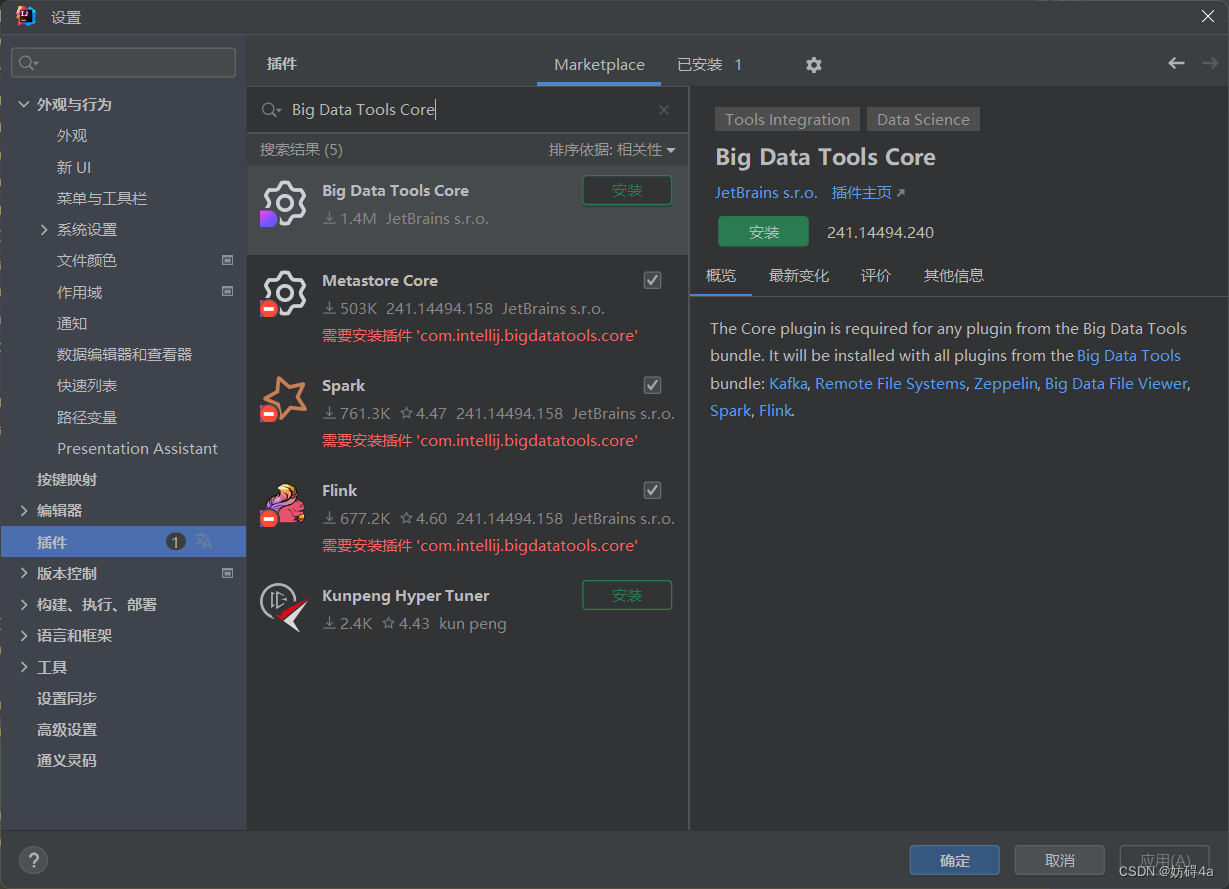Open the Big Data File Viewer link

[1116, 384]
